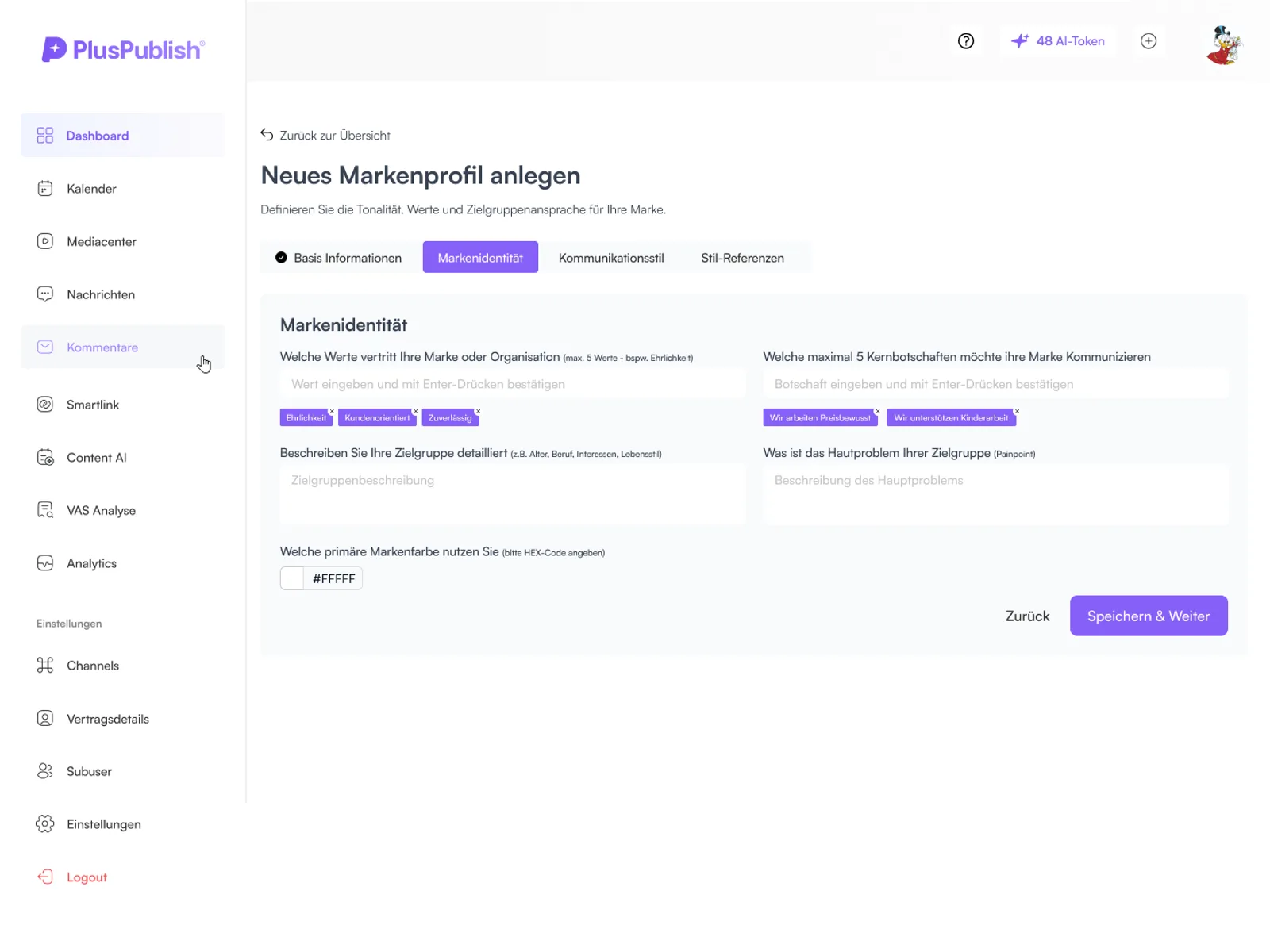Viewport: 1270px width, 952px height.
Task: Click the Nachrichten chat bubble icon
Action: (45, 294)
